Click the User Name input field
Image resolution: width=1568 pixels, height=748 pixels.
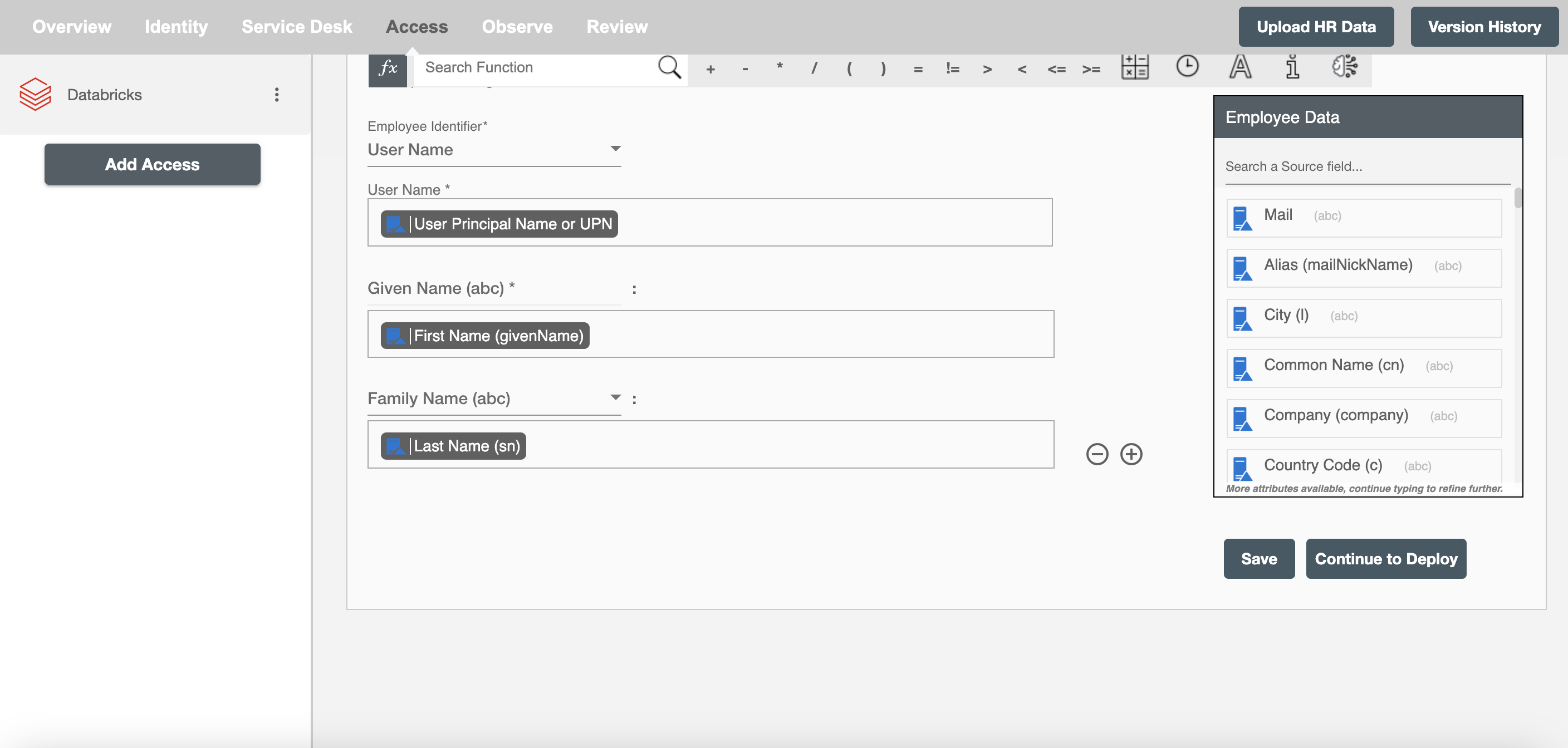click(x=712, y=223)
